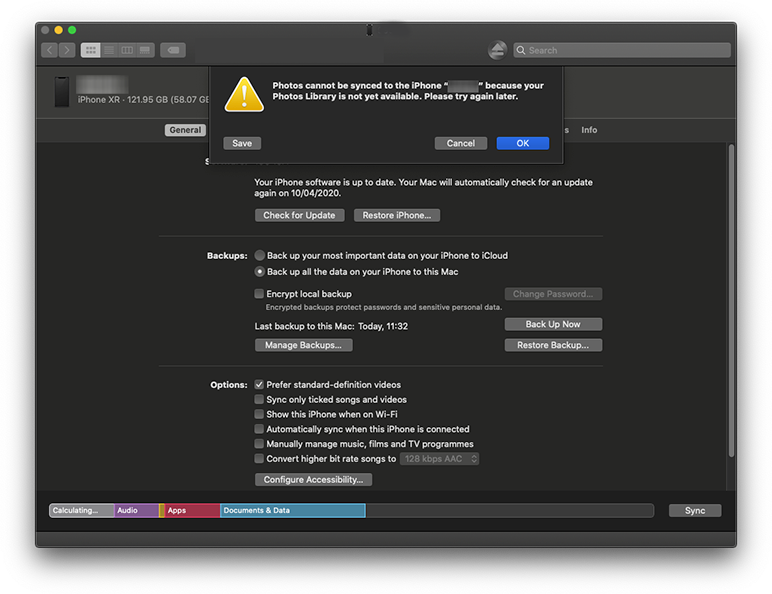Enable Show this iPhone when on Wi-Fi

(x=259, y=414)
